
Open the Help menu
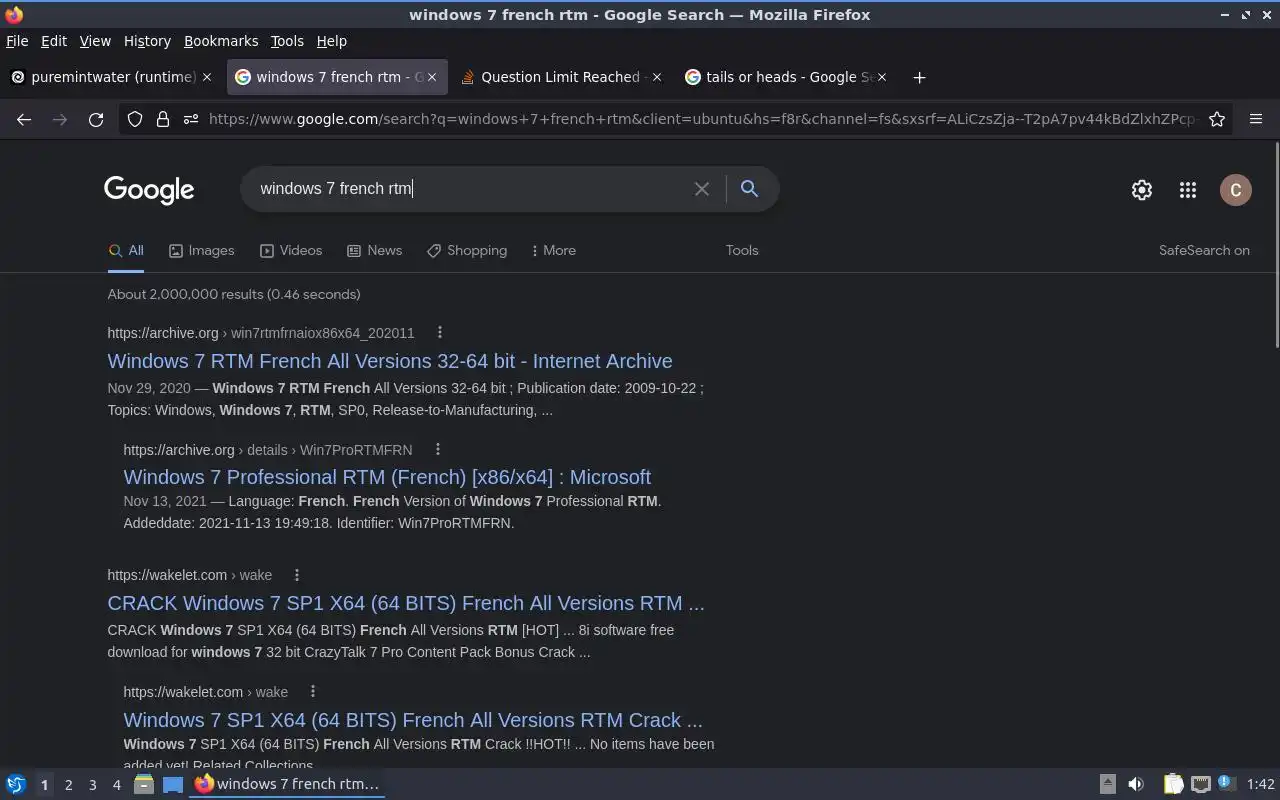coord(332,41)
